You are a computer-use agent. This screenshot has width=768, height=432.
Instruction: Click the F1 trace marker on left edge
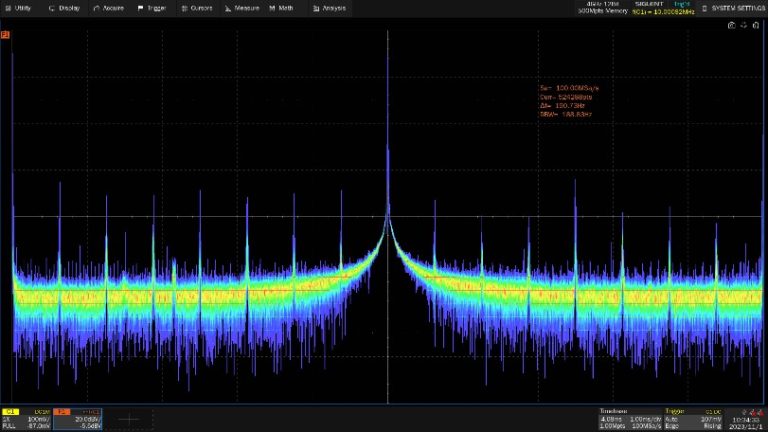point(5,35)
